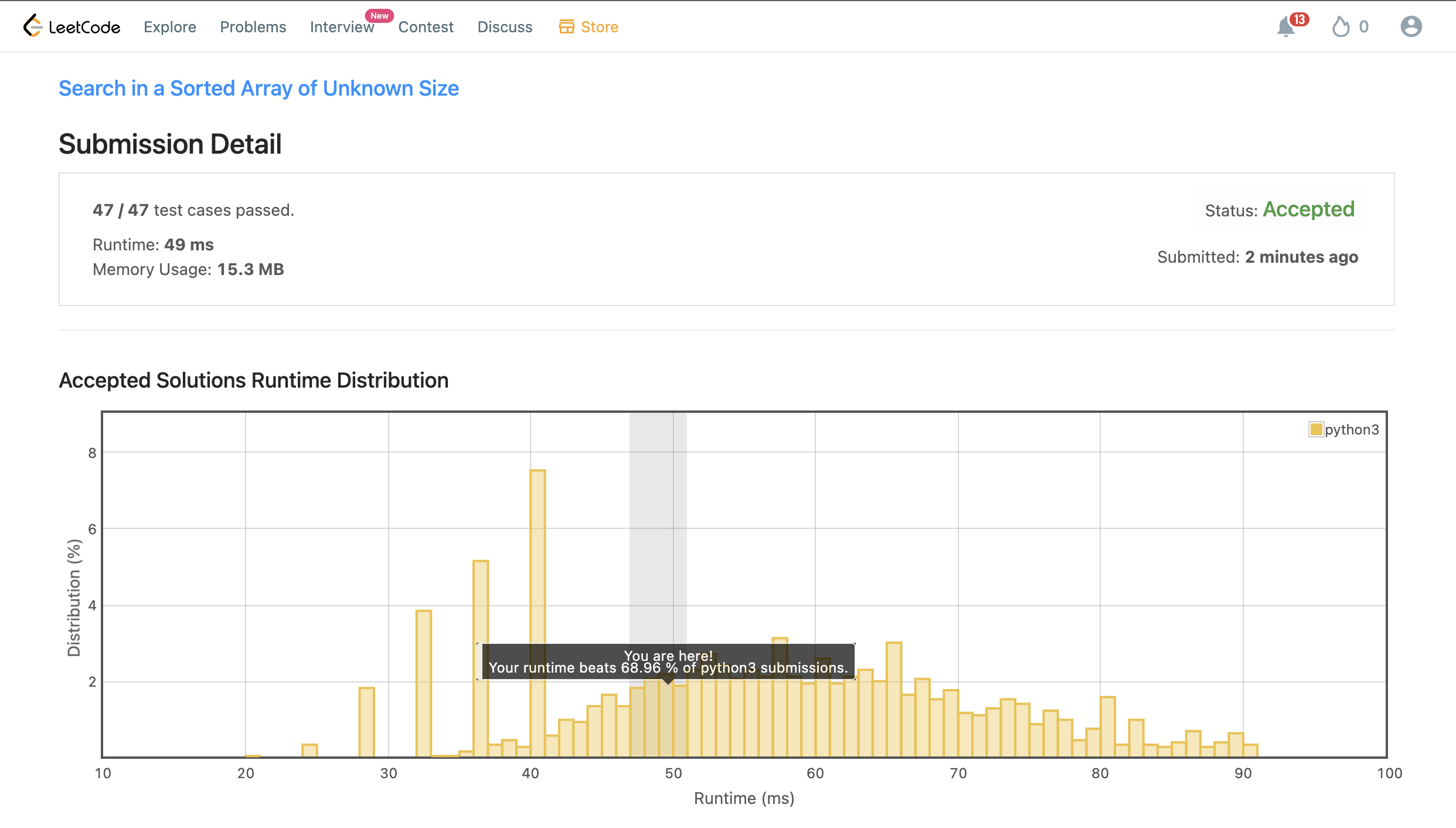1456x828 pixels.
Task: Open Search in a Sorted Array problem link
Action: (x=258, y=88)
